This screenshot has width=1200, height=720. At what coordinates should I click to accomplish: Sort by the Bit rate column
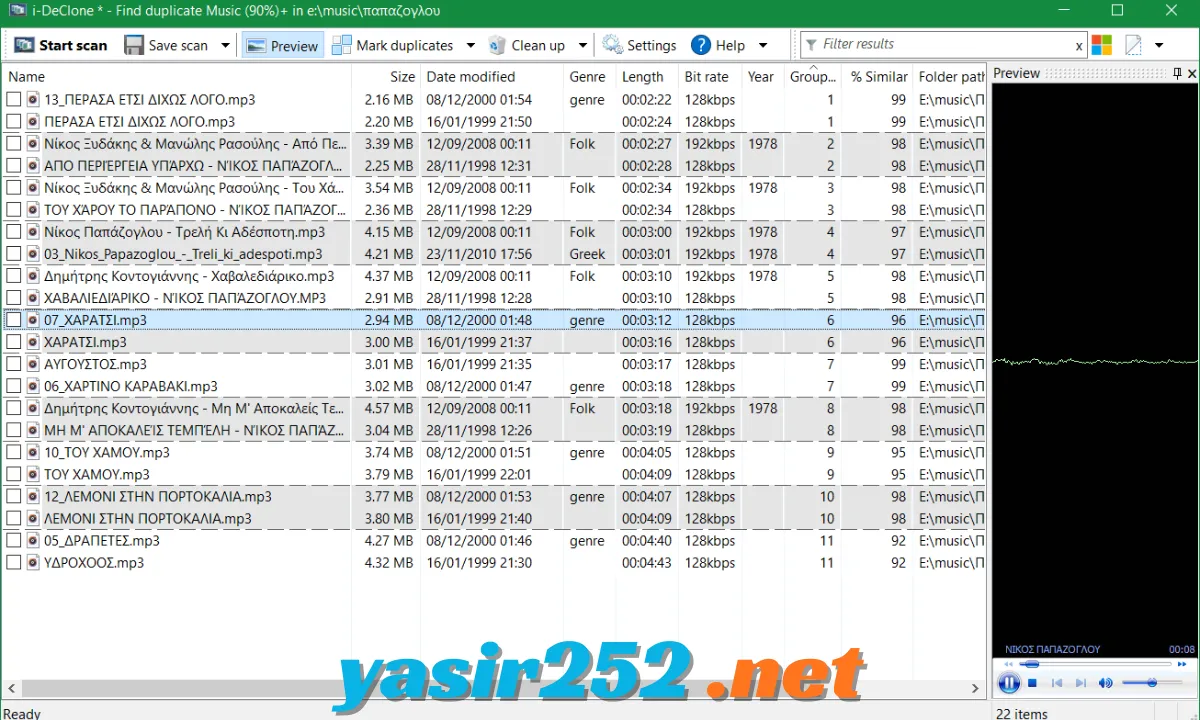[710, 76]
